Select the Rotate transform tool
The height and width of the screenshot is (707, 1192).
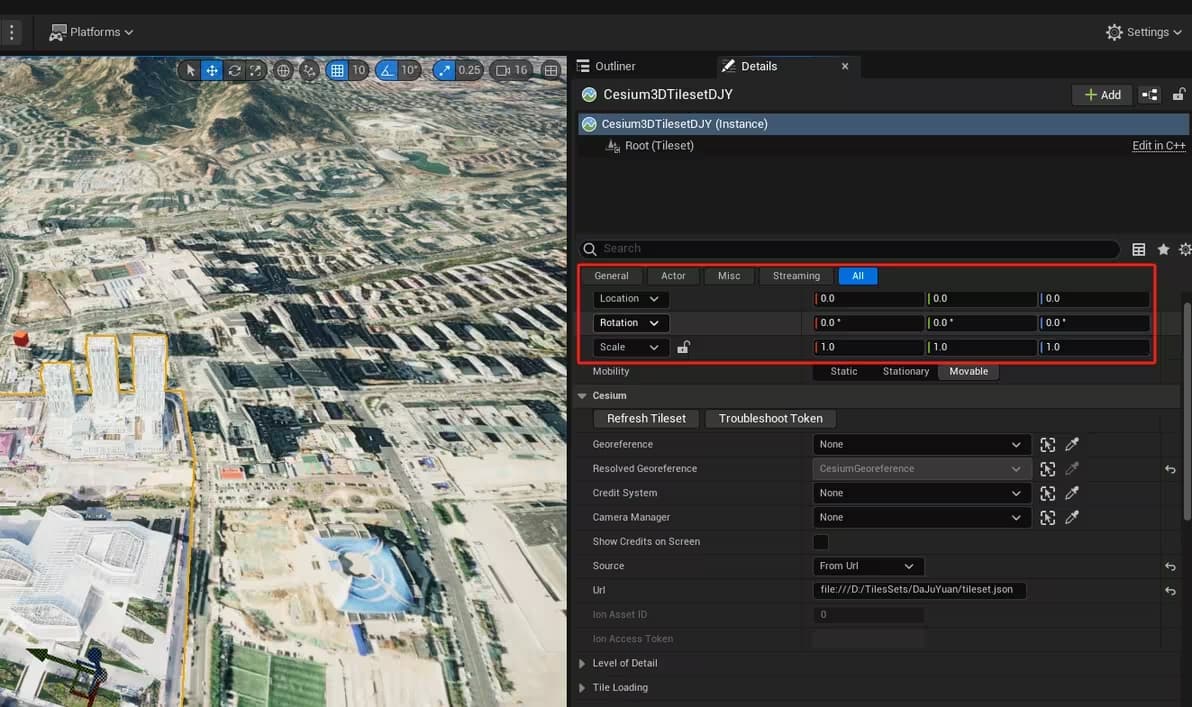(x=234, y=70)
